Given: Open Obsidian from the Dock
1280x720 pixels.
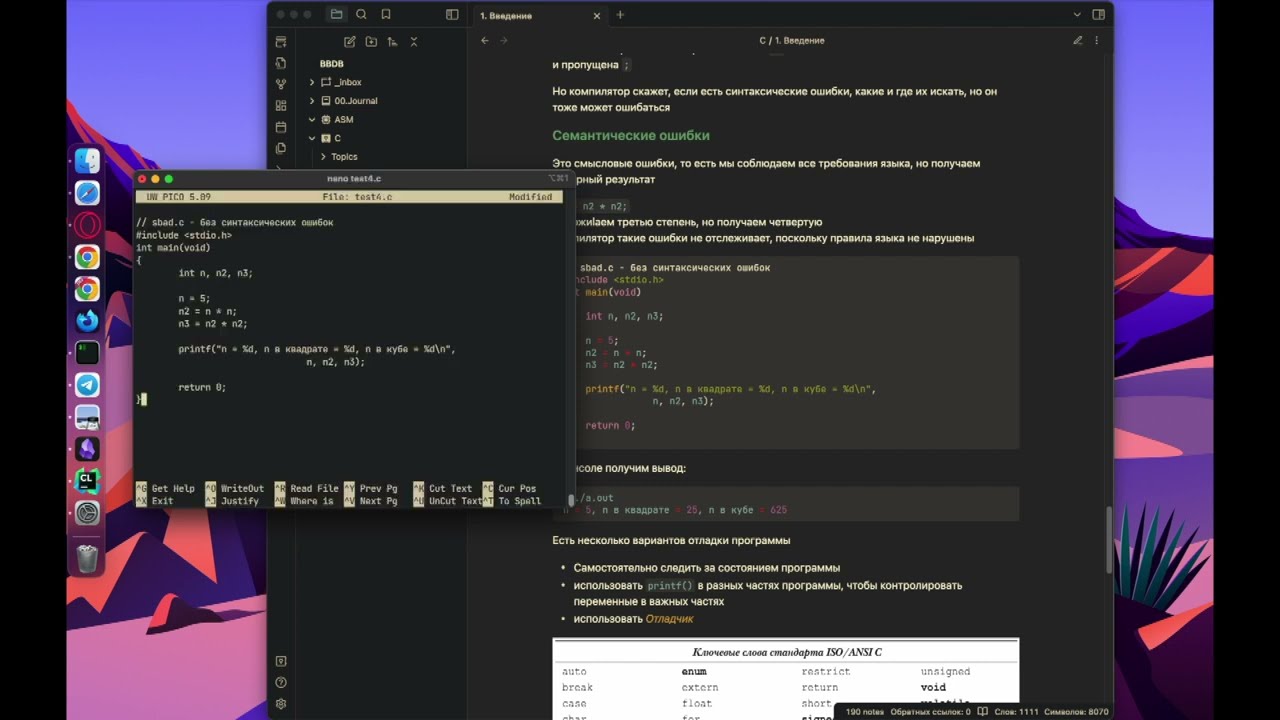Looking at the screenshot, I should click(87, 449).
